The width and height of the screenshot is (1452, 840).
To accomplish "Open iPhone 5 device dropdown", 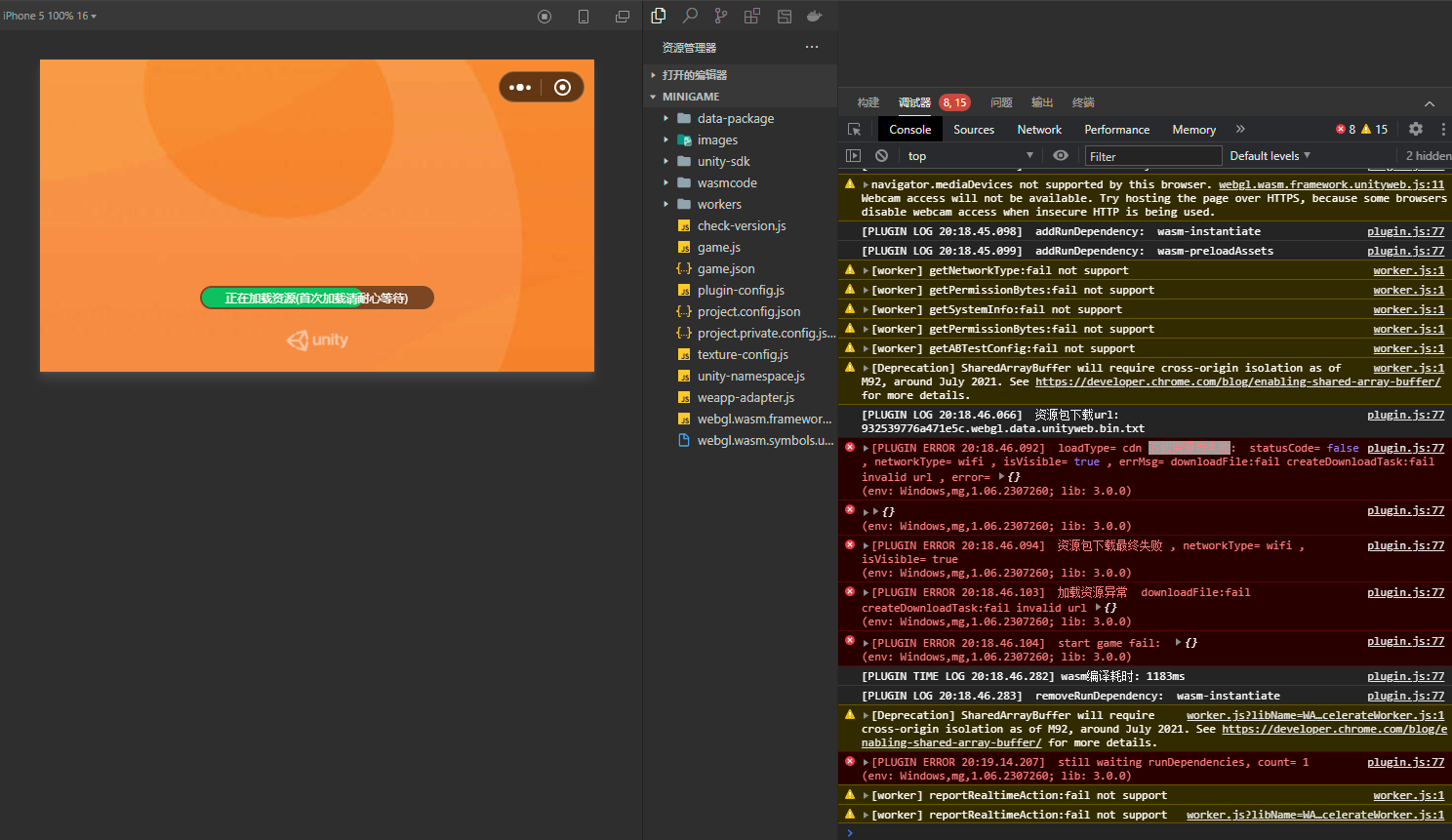I will click(x=50, y=16).
